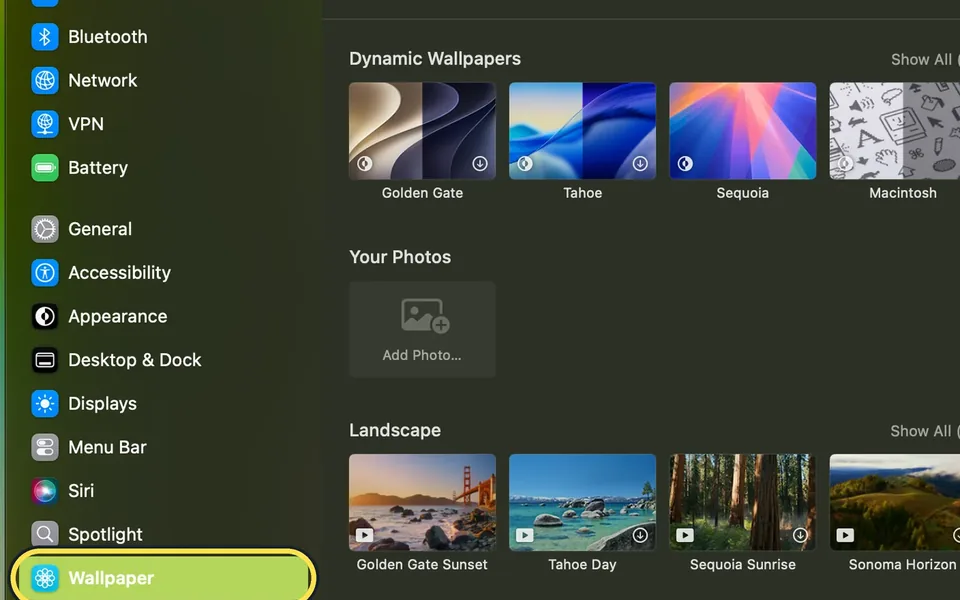960x600 pixels.
Task: Click dynamic mode icon on Sequoia
Action: (685, 163)
